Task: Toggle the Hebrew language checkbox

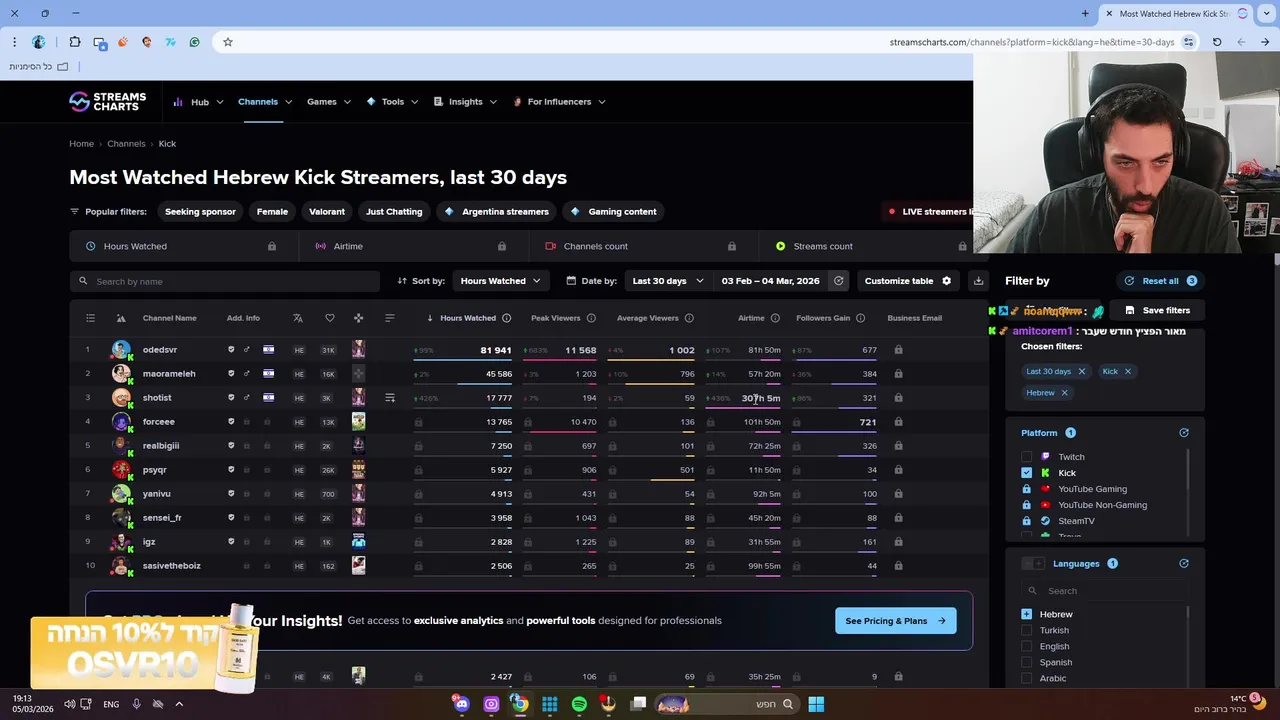Action: [x=1027, y=614]
